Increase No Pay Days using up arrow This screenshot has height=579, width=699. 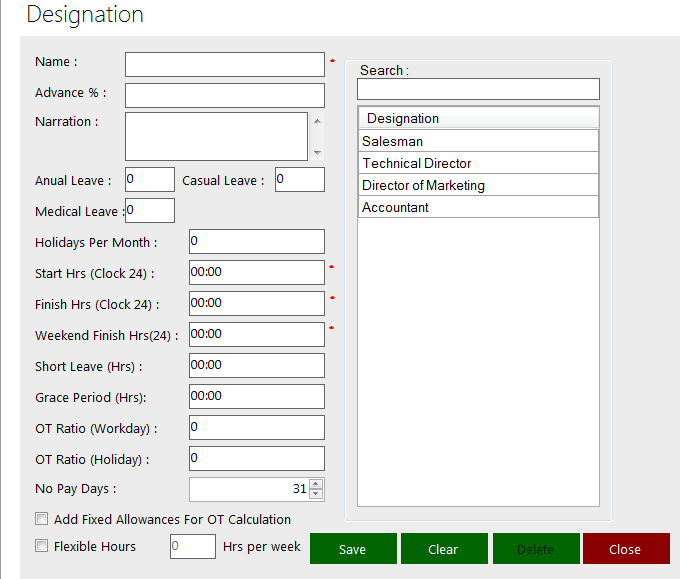[316, 484]
